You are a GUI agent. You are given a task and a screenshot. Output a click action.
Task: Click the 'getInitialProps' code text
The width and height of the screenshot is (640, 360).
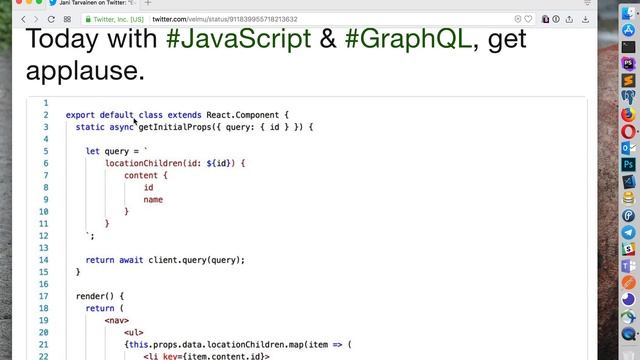pos(175,127)
